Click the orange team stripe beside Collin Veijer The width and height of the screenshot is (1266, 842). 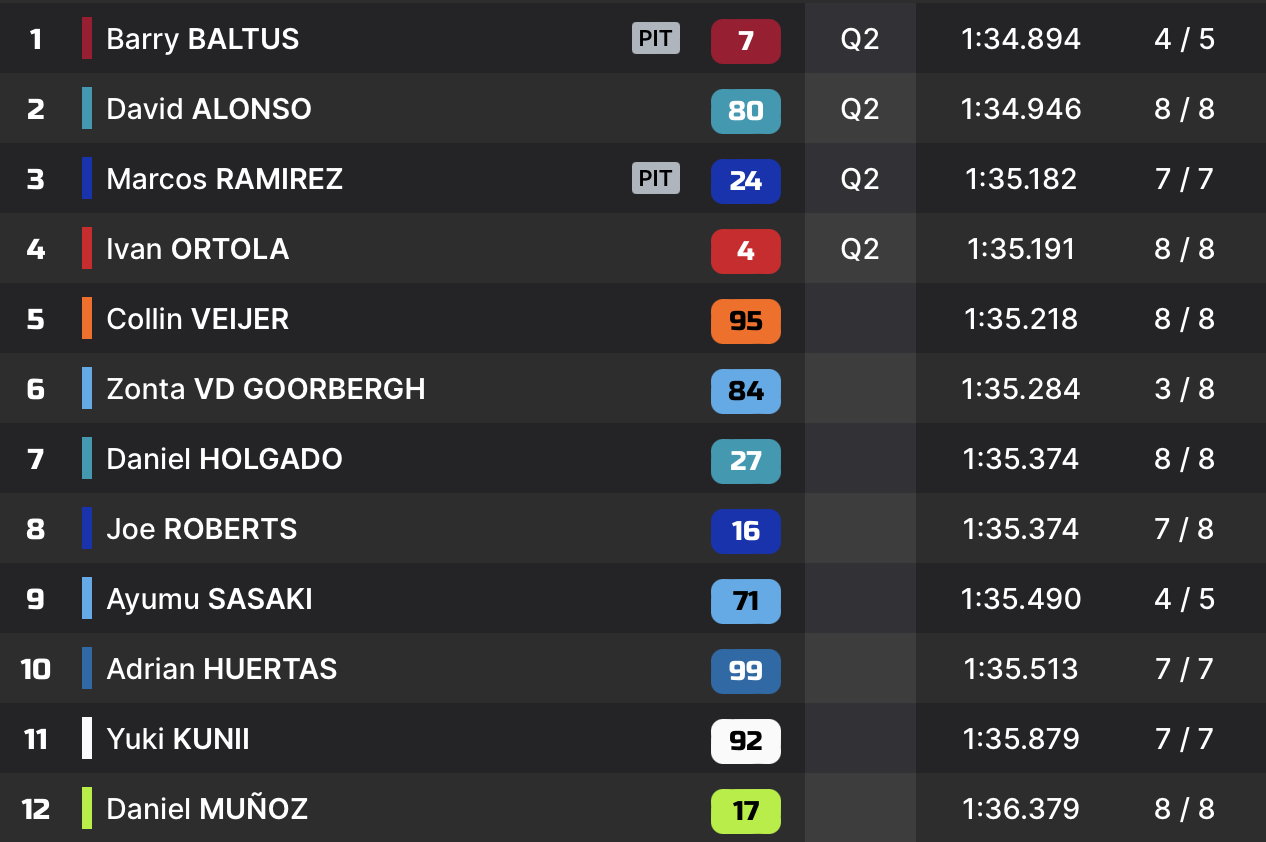(x=87, y=319)
